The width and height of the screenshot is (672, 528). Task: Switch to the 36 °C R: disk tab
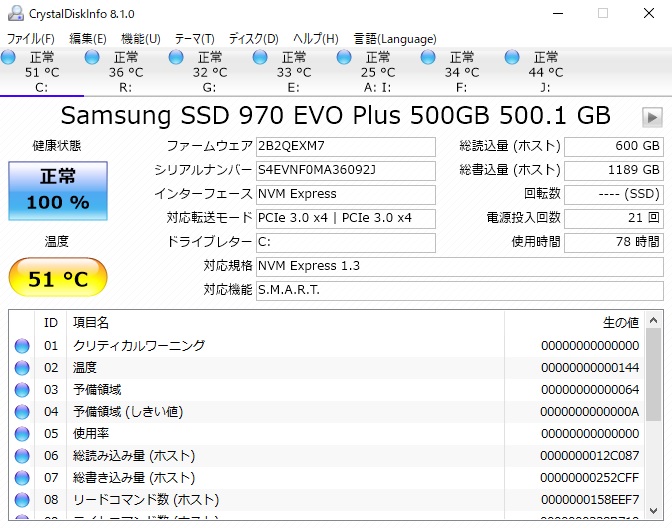(x=126, y=72)
